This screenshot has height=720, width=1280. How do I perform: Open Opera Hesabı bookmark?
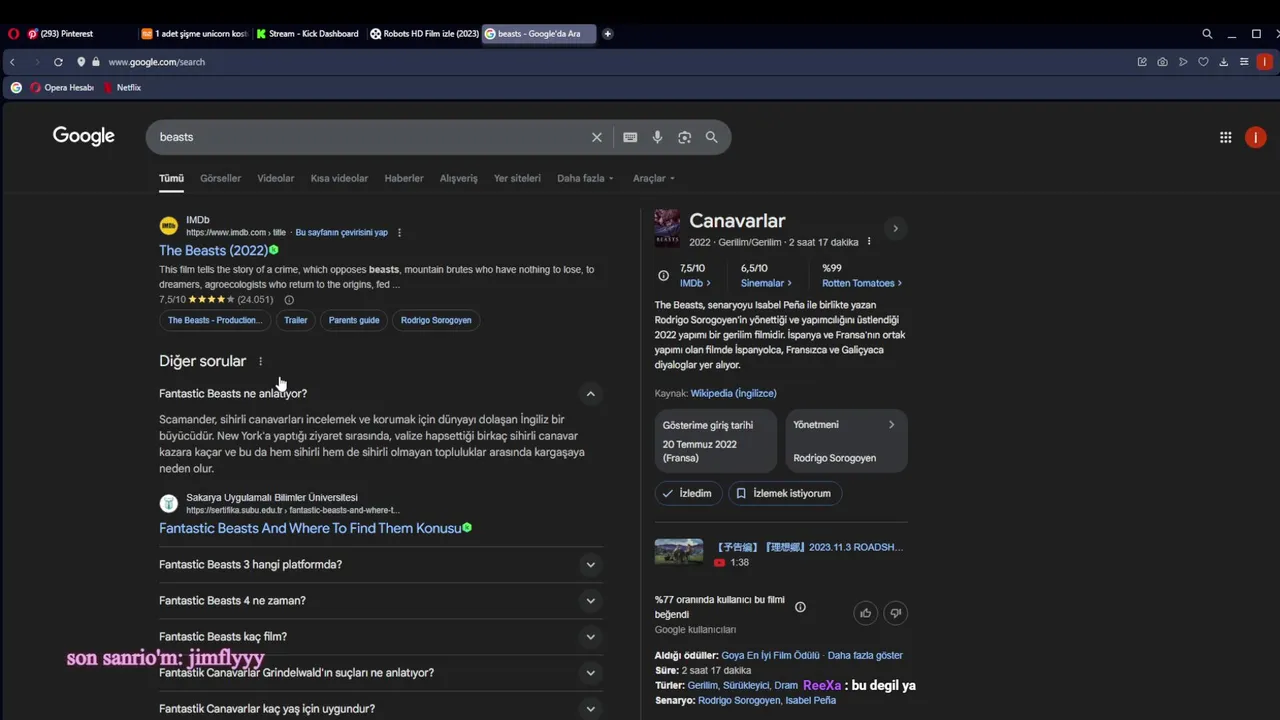[62, 88]
